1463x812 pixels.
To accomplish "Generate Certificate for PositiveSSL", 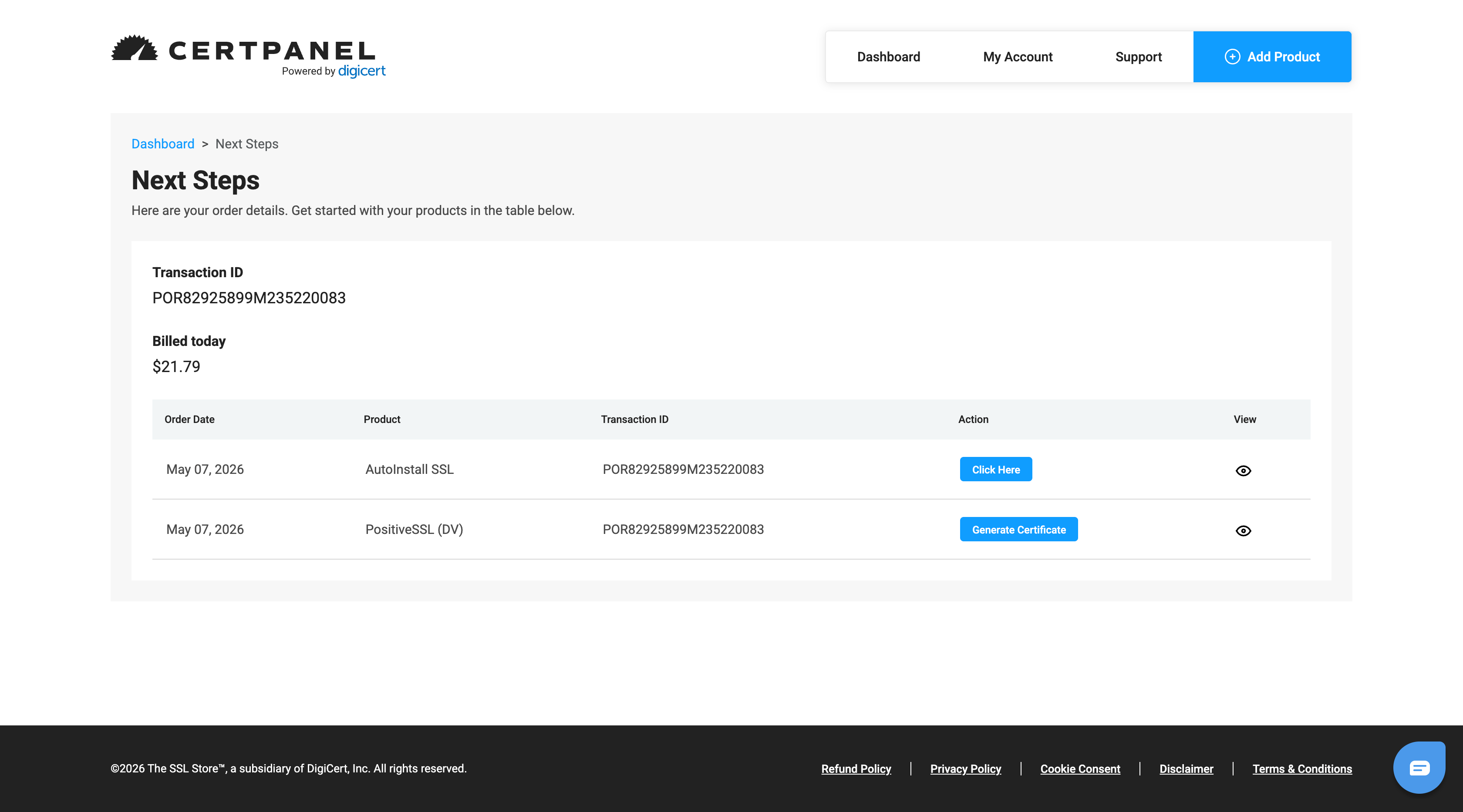I will point(1018,530).
